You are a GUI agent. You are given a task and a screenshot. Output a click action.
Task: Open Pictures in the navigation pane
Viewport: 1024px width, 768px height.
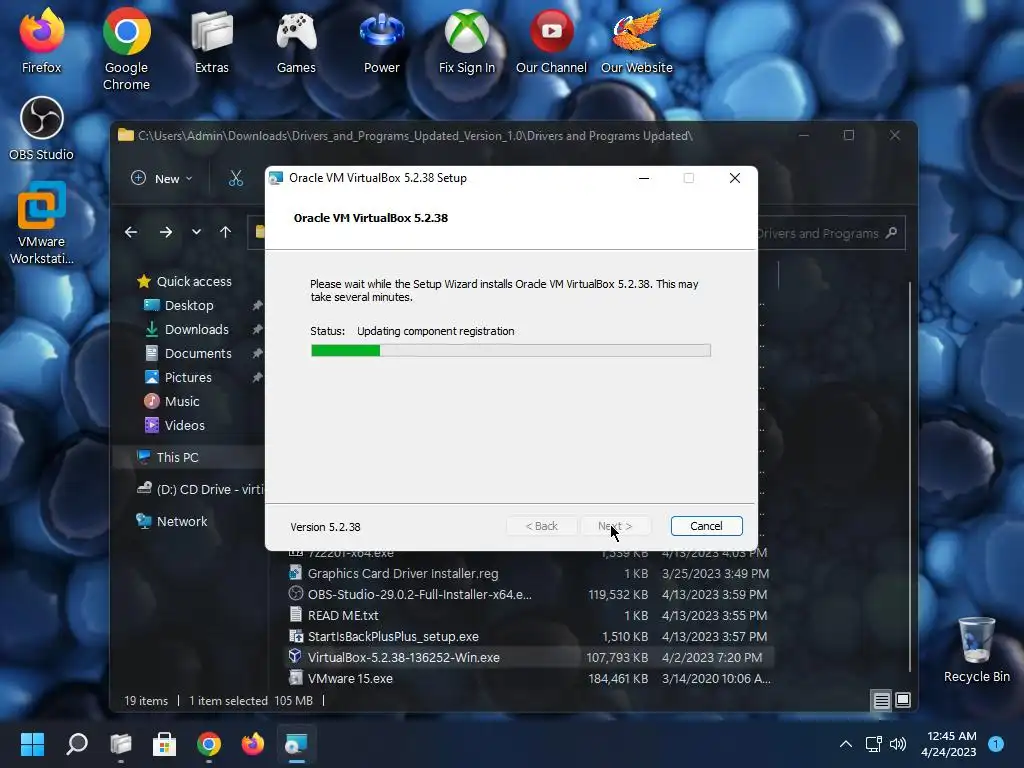pyautogui.click(x=188, y=377)
